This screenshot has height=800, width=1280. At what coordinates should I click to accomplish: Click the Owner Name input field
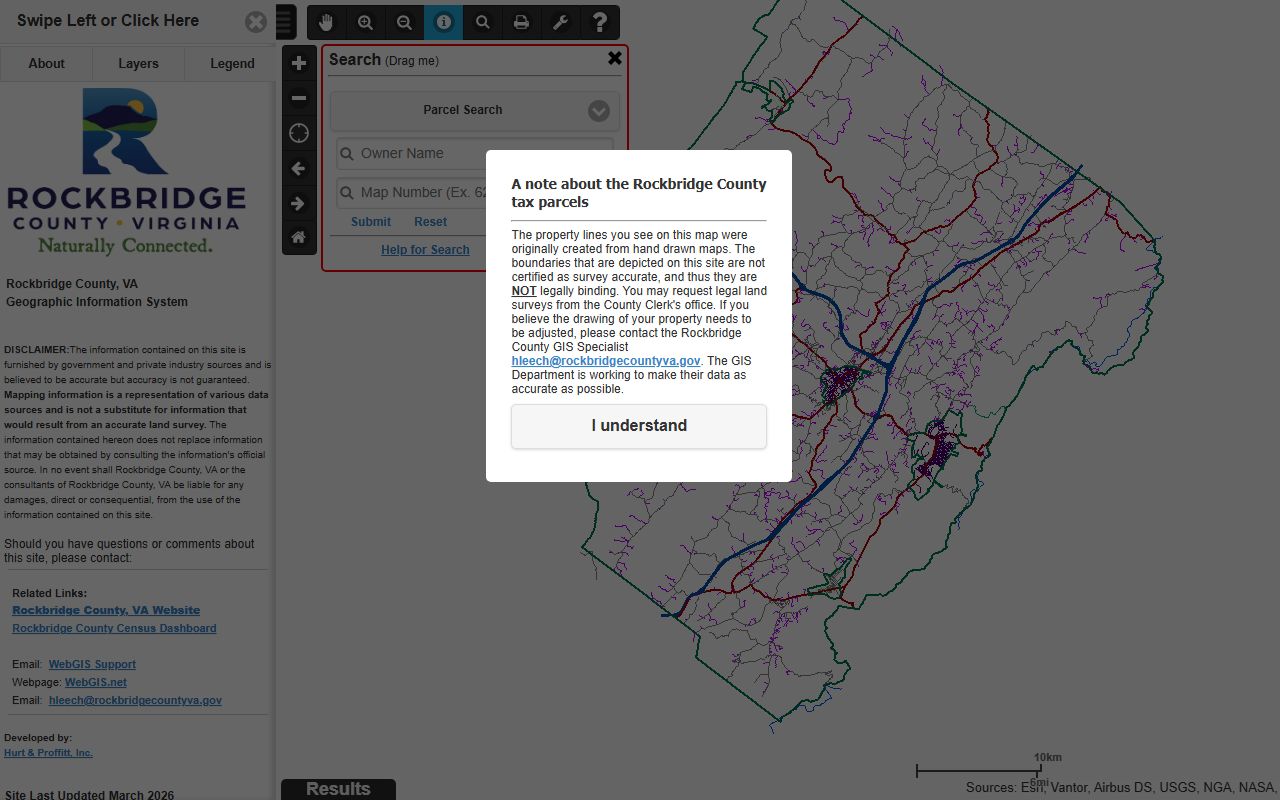coord(475,154)
